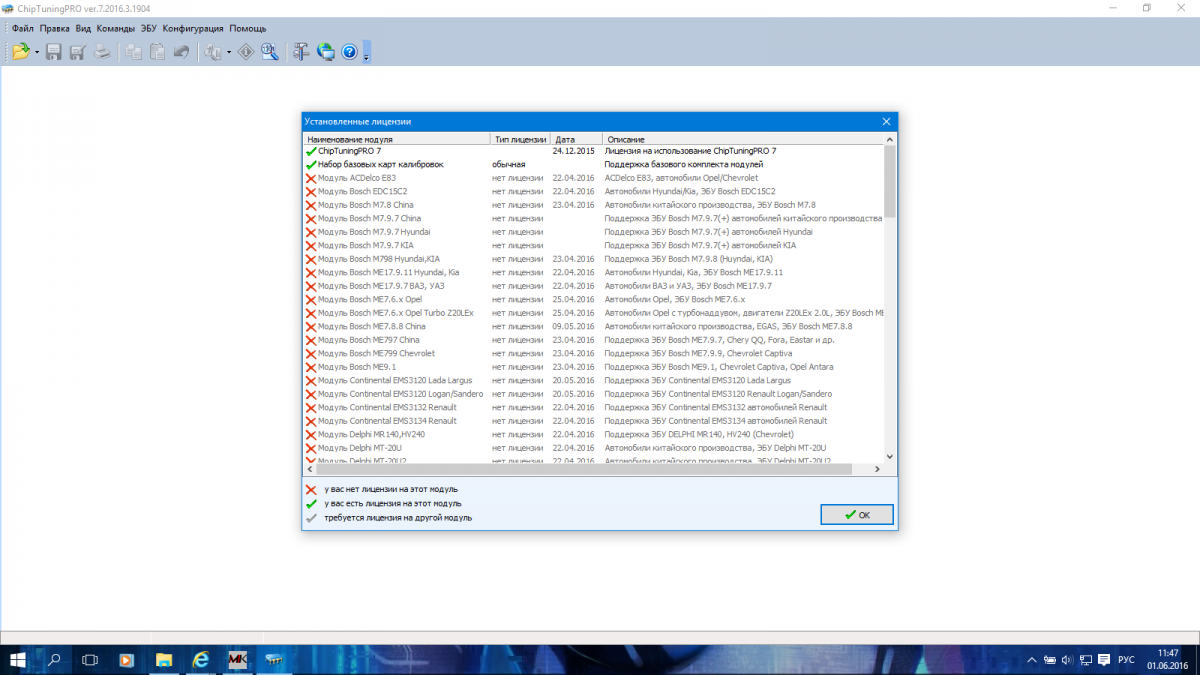The height and width of the screenshot is (675, 1200).
Task: Select the Модуль Bosch EDC15C2 row
Action: point(594,191)
